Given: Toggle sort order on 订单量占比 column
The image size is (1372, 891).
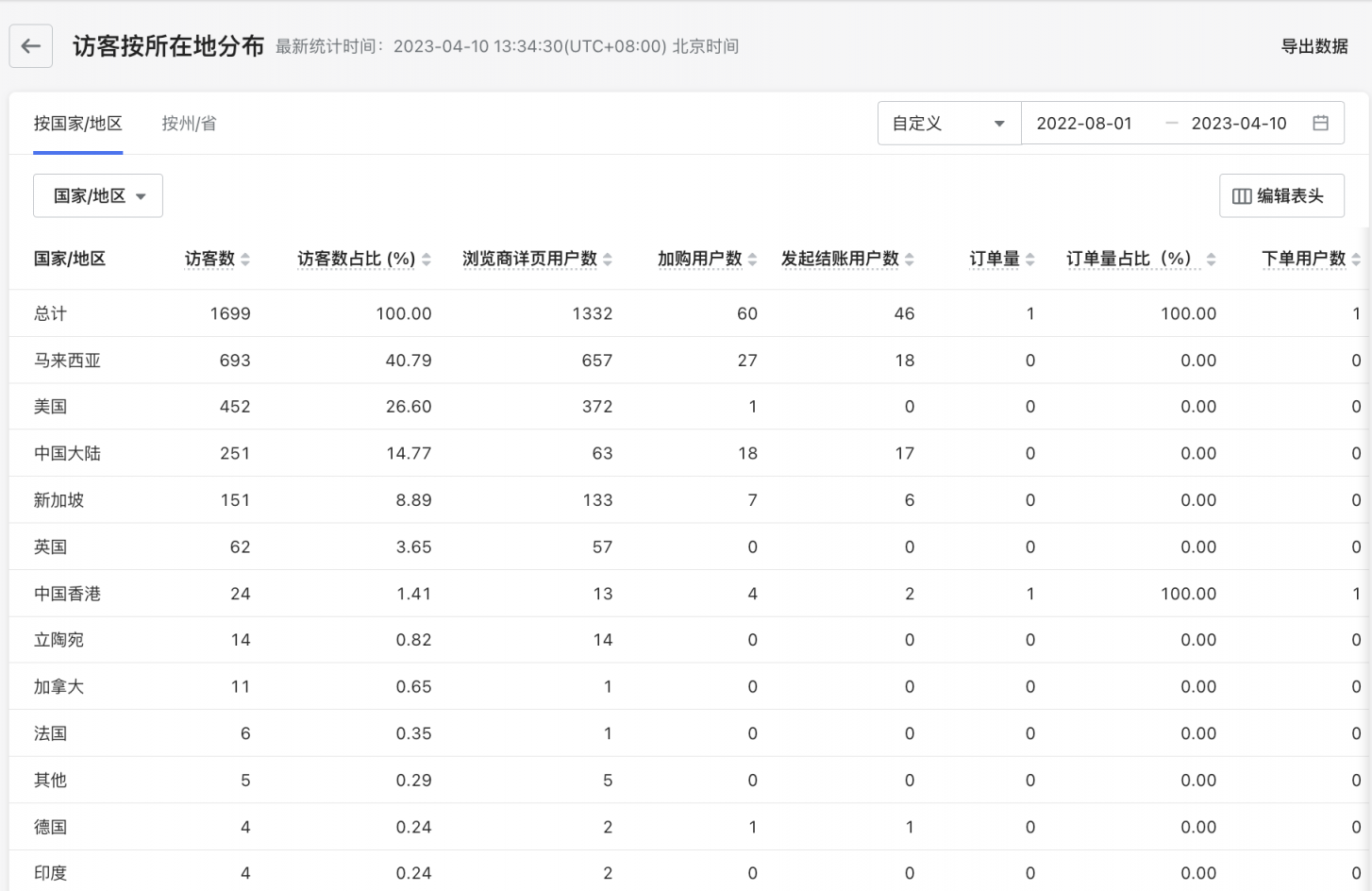Looking at the screenshot, I should 1211,258.
